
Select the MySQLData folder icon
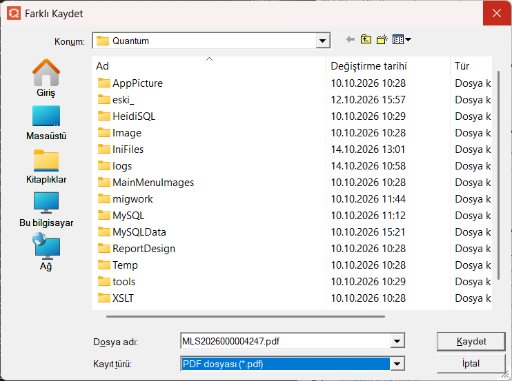click(104, 232)
